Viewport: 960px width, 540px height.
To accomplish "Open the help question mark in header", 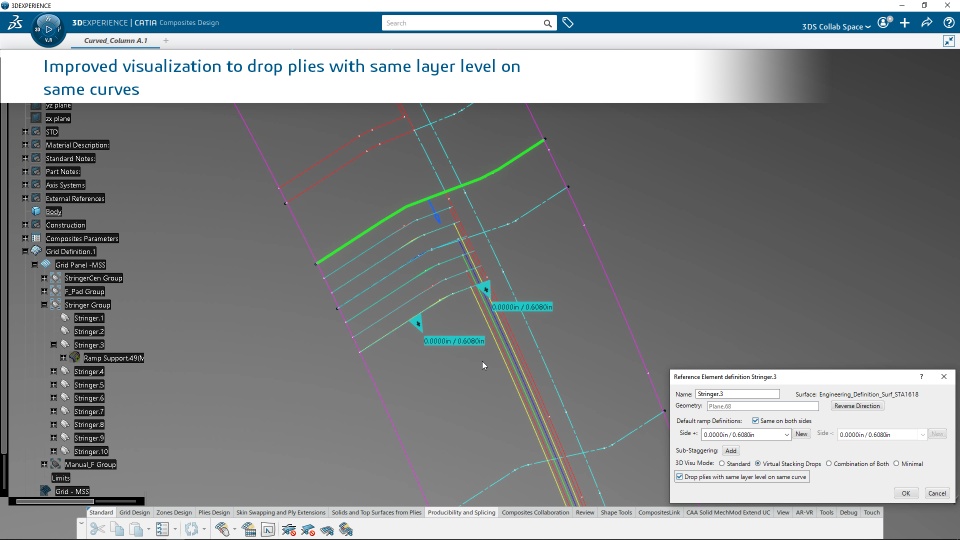I will 948,23.
